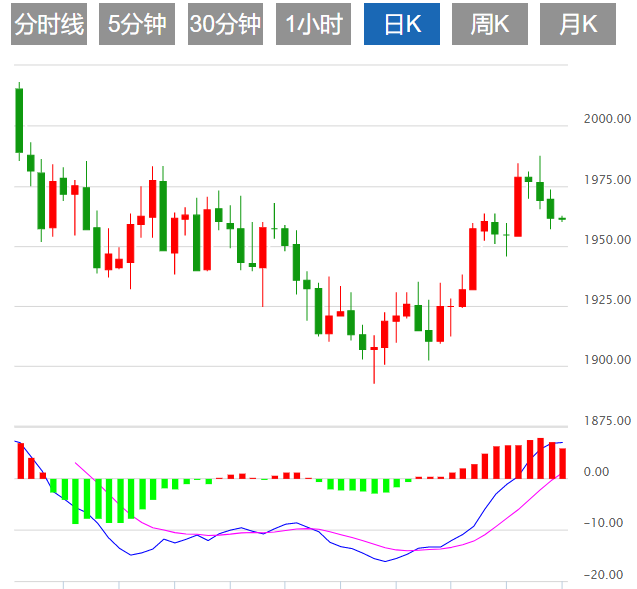
Task: Click the last small green candlestick
Action: pos(562,219)
